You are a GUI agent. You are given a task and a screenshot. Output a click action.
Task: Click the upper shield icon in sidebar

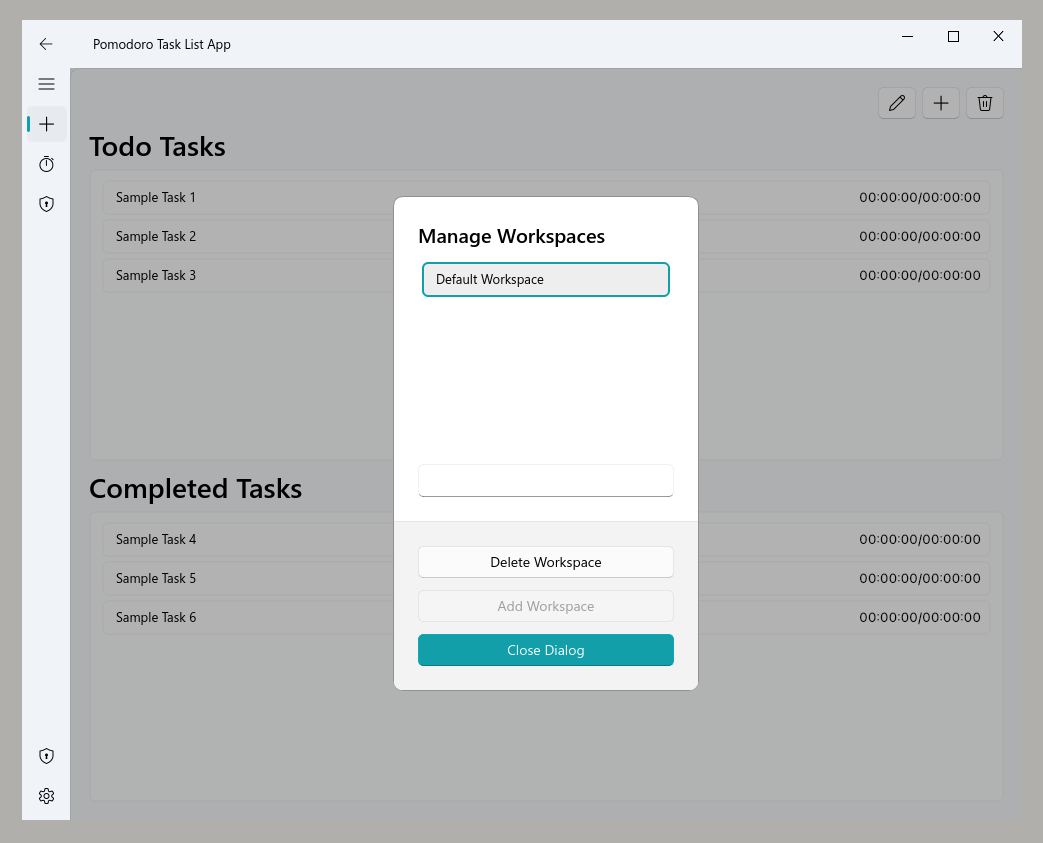(x=47, y=204)
